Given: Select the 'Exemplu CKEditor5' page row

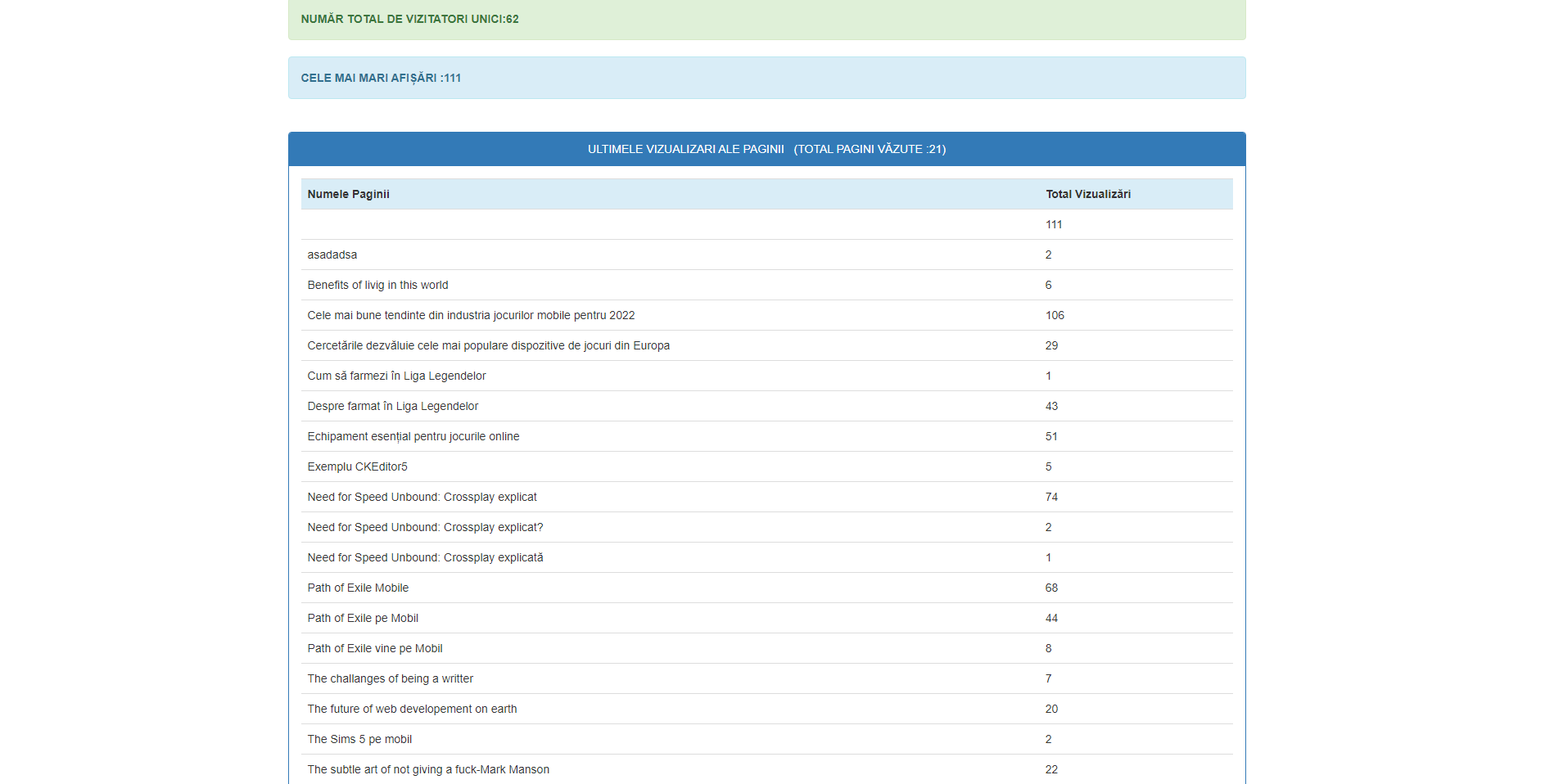Looking at the screenshot, I should [357, 466].
